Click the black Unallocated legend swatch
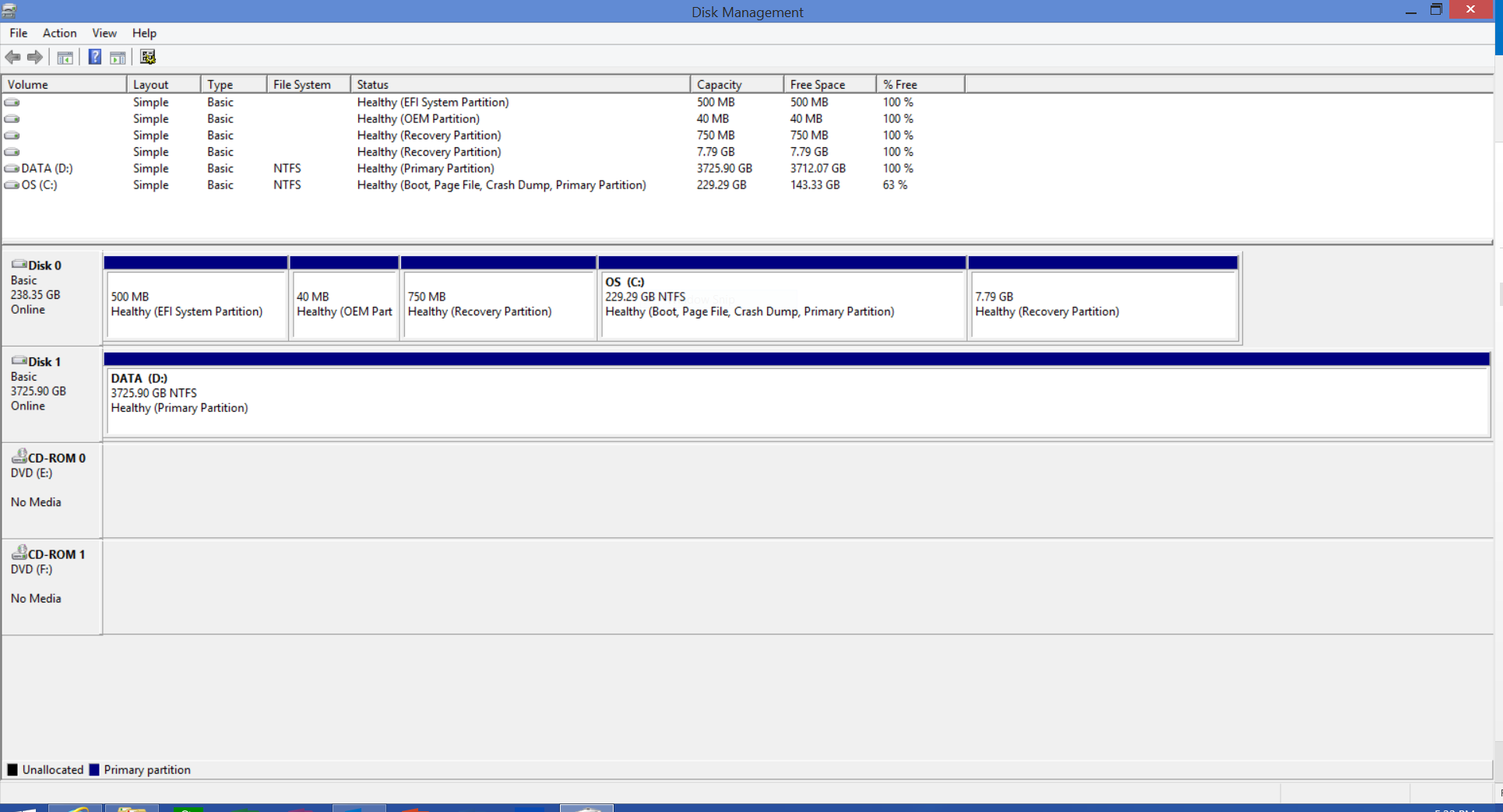The image size is (1503, 812). click(x=12, y=770)
